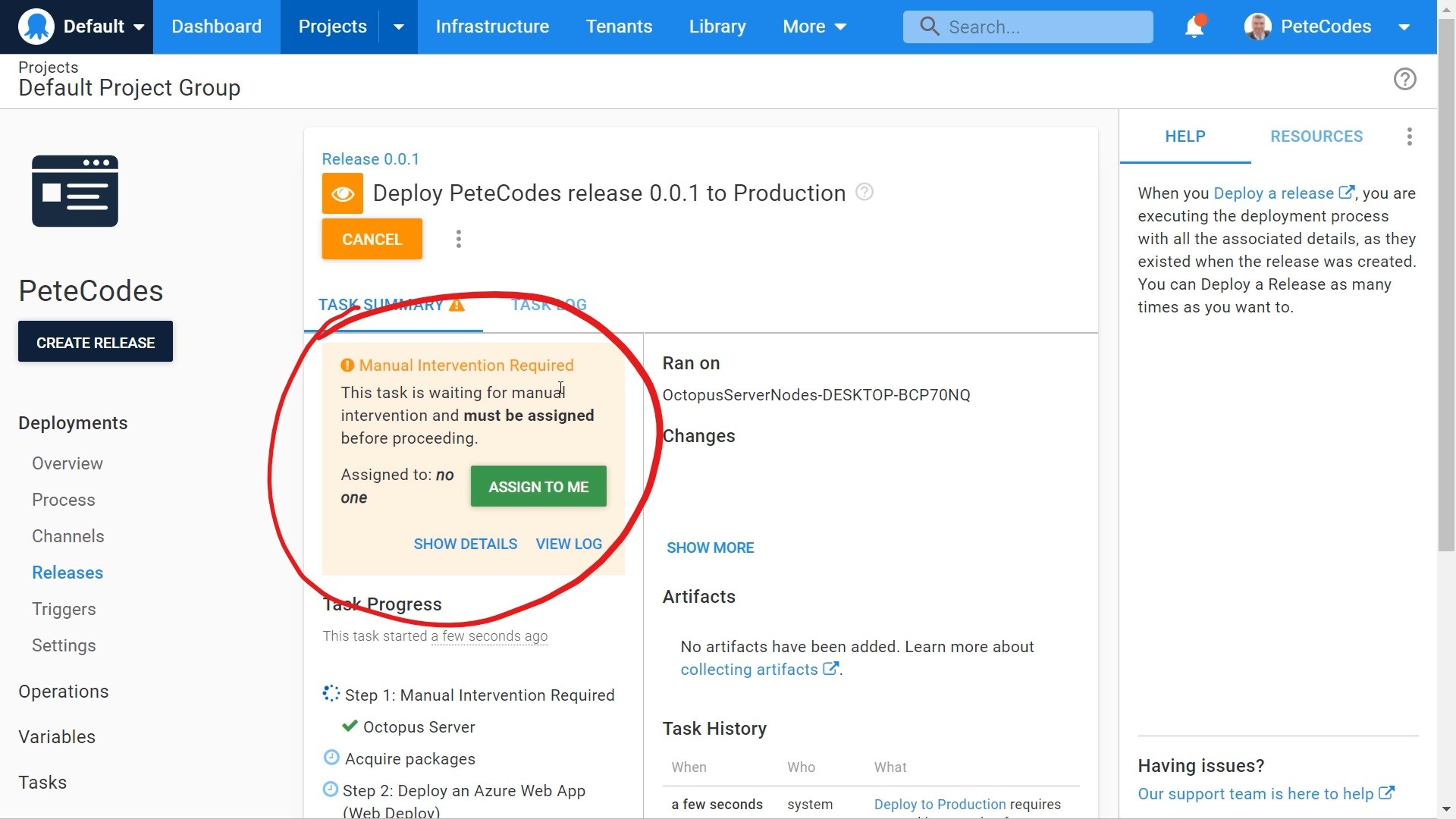Click the Create Release button
The height and width of the screenshot is (819, 1456).
point(96,341)
